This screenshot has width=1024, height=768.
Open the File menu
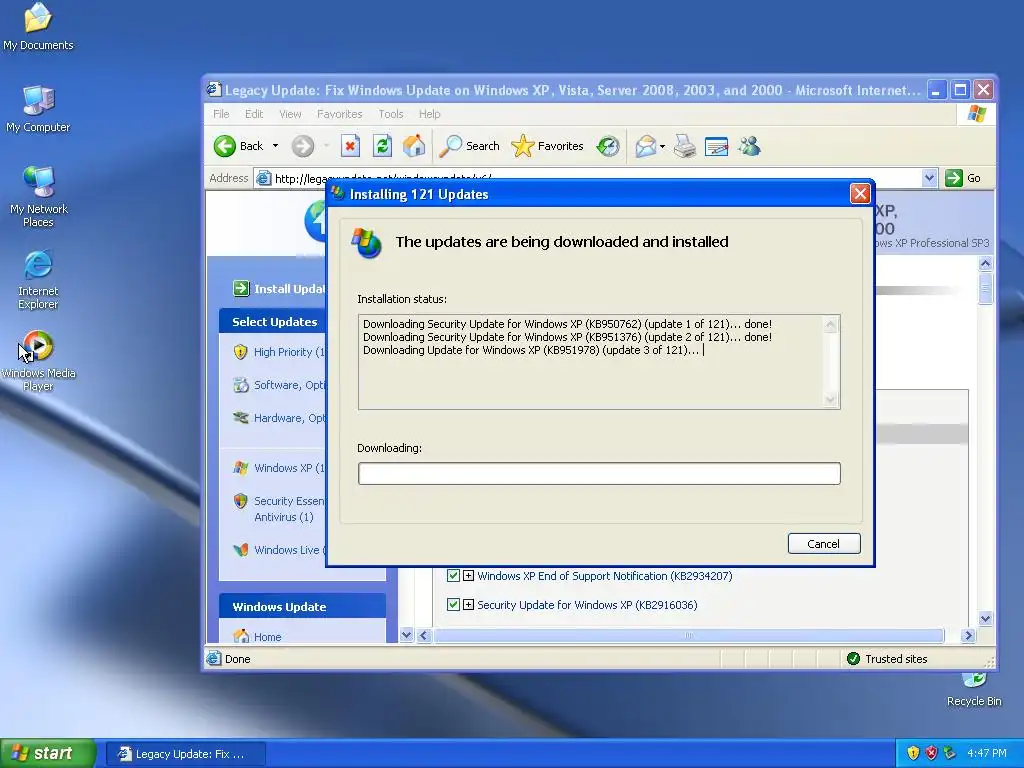click(x=221, y=114)
